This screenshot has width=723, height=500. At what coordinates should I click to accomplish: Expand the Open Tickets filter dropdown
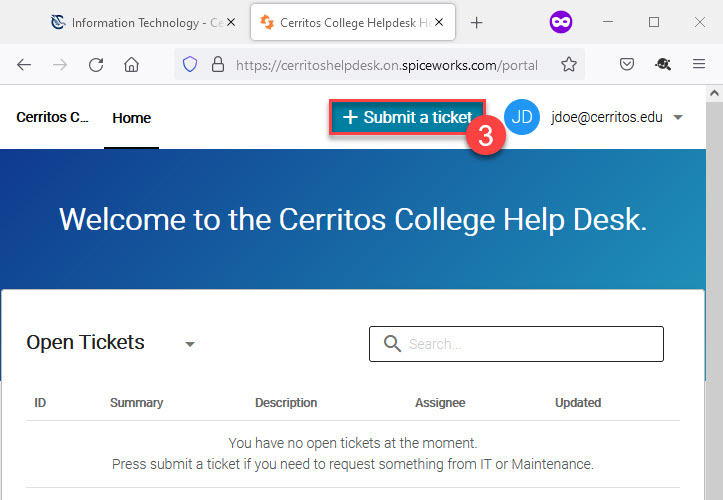coord(190,344)
